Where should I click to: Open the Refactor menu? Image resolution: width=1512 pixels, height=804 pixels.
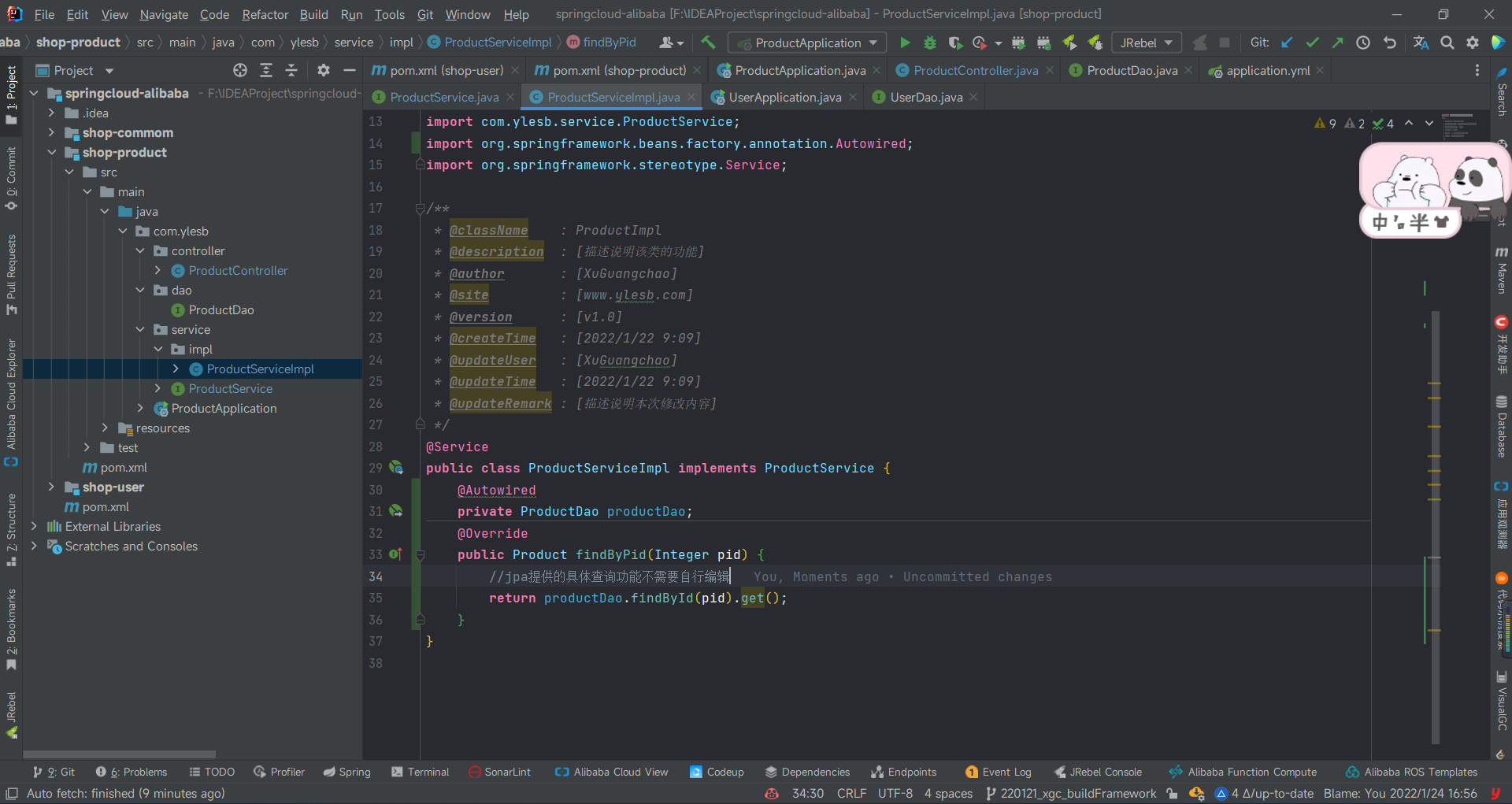click(x=265, y=14)
